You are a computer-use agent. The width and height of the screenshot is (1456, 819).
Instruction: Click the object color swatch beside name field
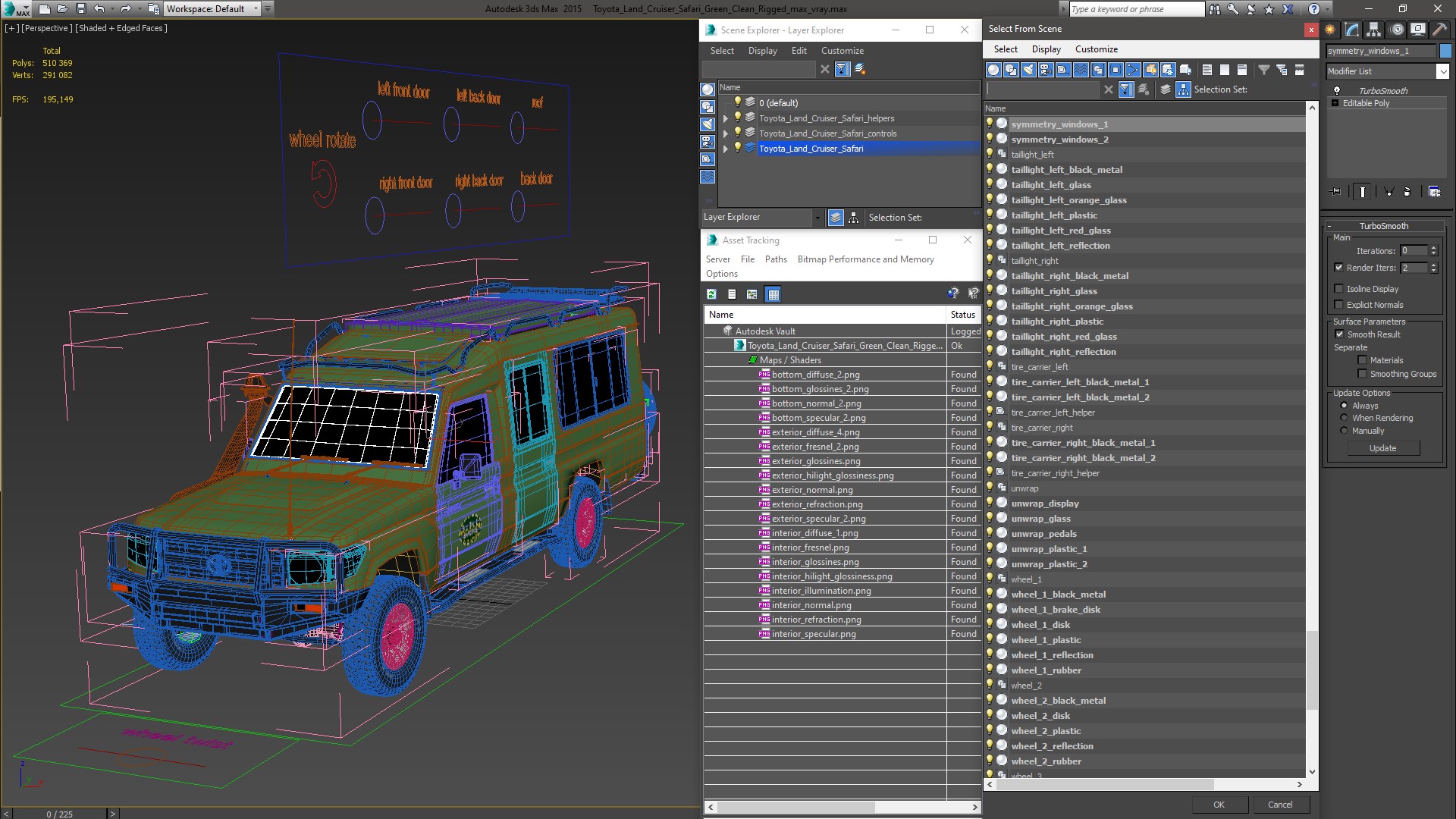click(x=1445, y=51)
